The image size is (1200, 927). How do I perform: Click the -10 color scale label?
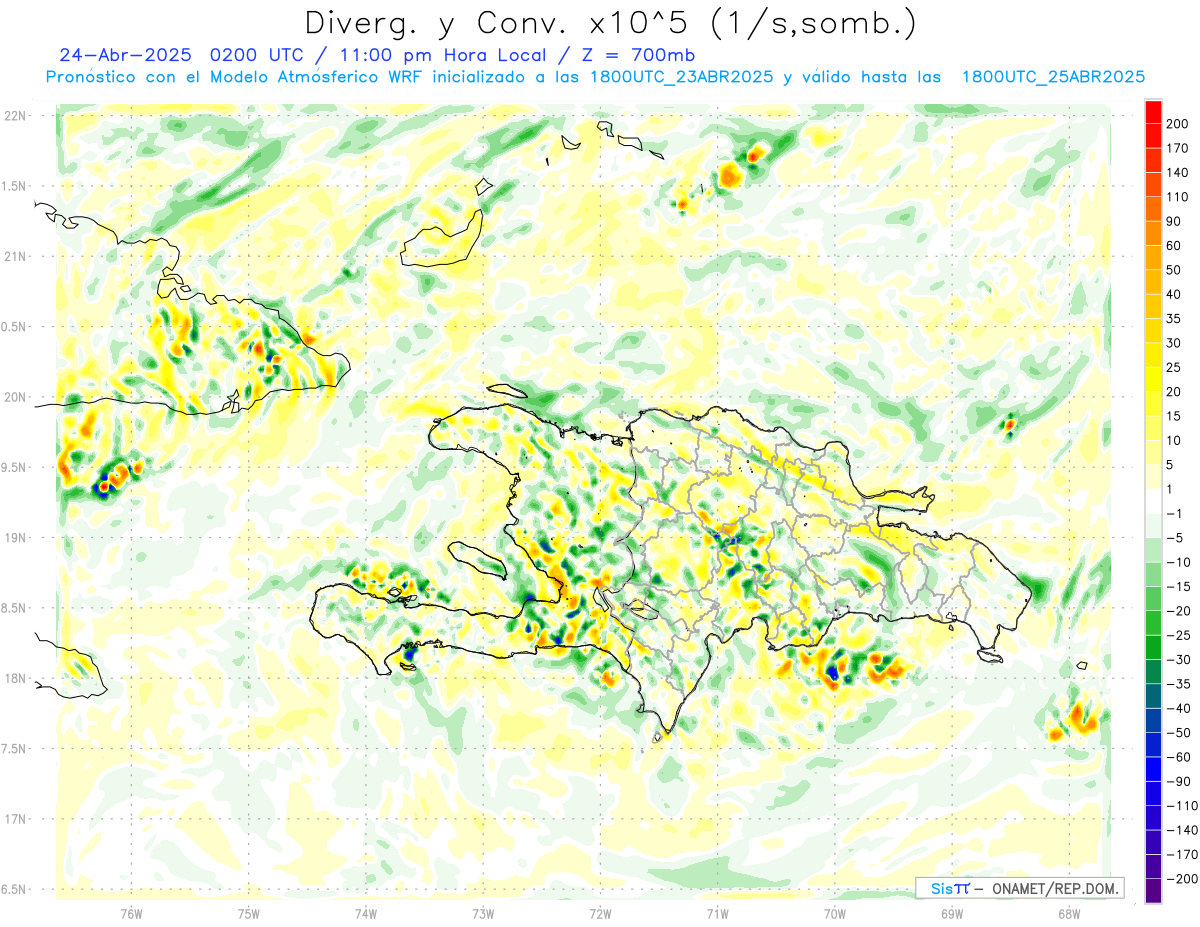1177,562
